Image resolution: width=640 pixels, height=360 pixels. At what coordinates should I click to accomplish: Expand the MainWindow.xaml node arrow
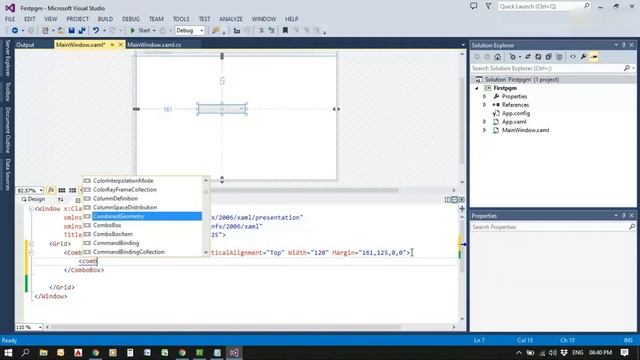coord(484,130)
